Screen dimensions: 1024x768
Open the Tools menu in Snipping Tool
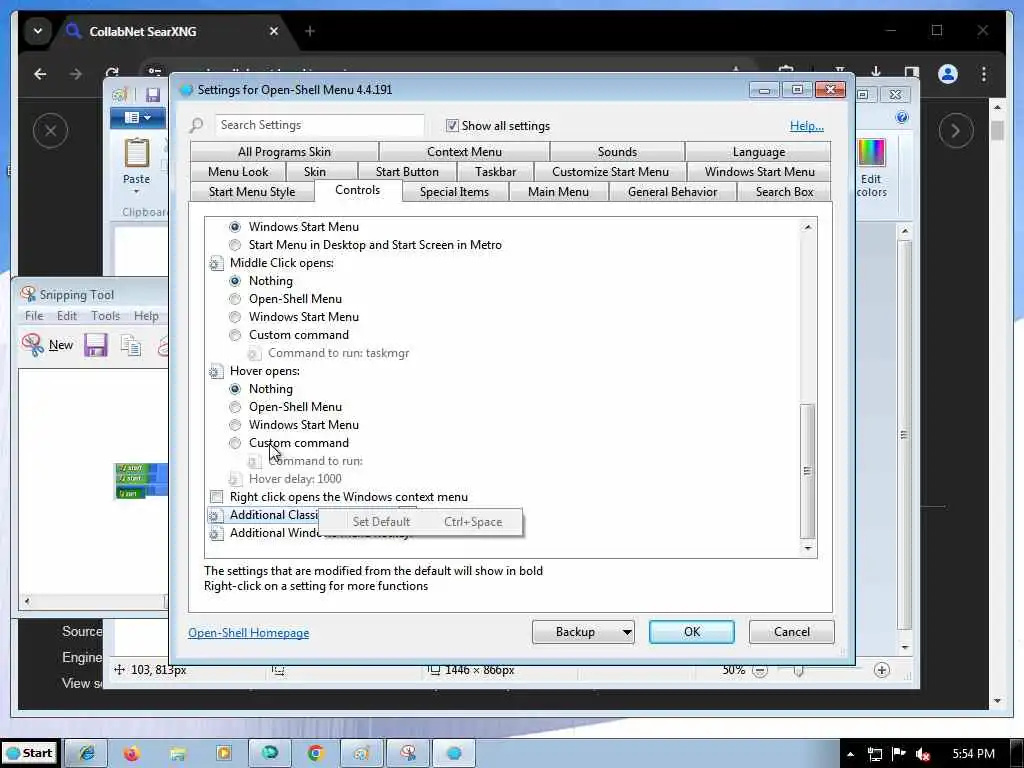click(105, 315)
